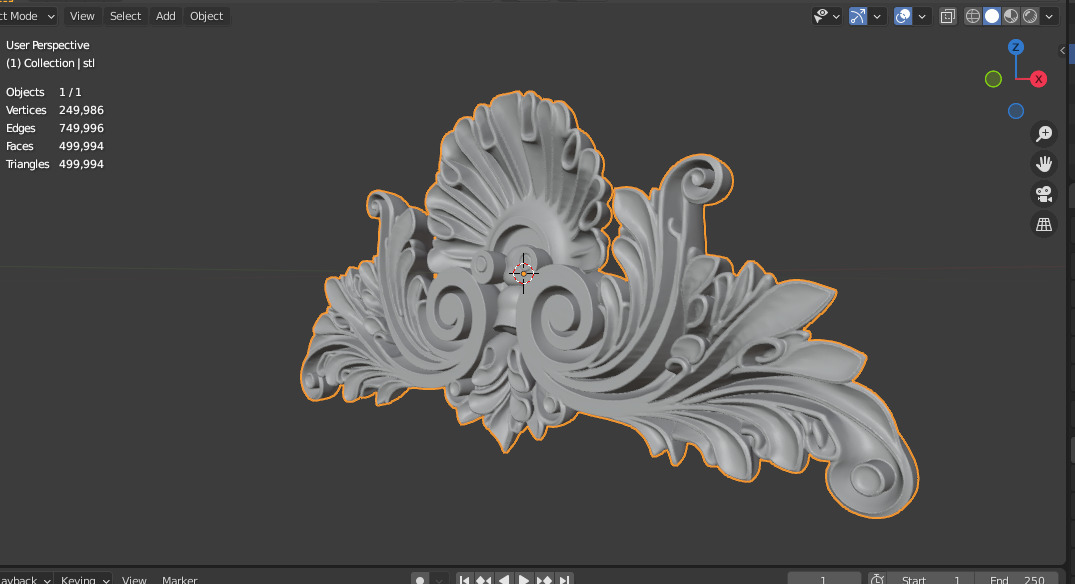Viewport: 1075px width, 584px height.
Task: Click the Faces count 499,994
Action: tap(82, 146)
